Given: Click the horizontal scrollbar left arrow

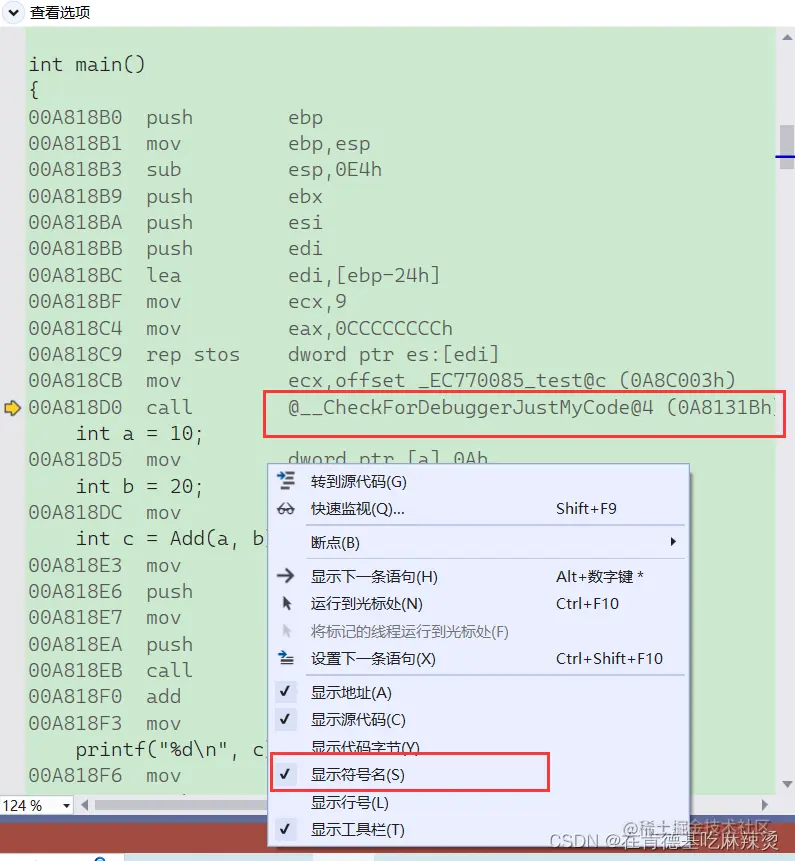Looking at the screenshot, I should [x=85, y=806].
